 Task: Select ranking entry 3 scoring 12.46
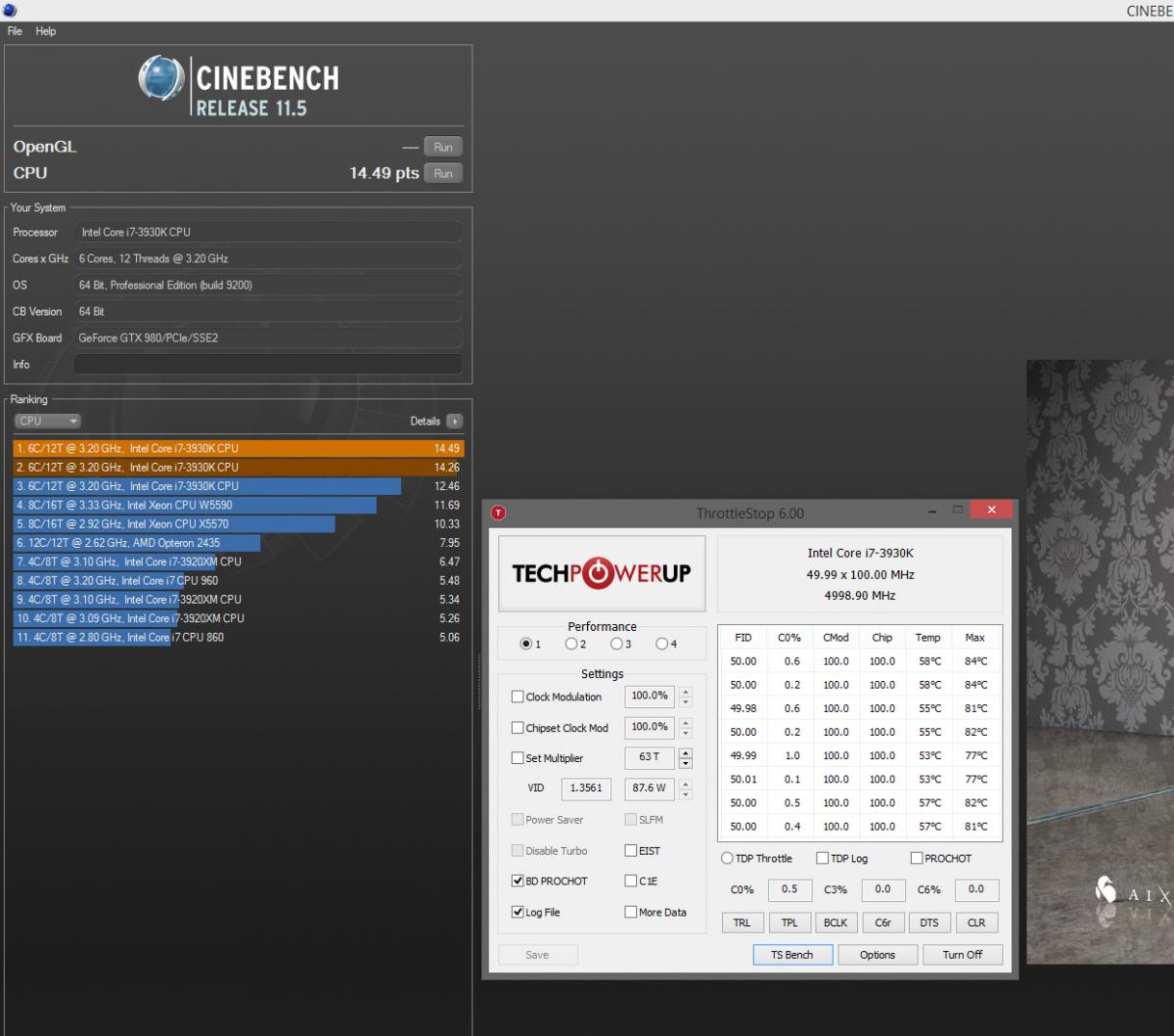coord(238,486)
